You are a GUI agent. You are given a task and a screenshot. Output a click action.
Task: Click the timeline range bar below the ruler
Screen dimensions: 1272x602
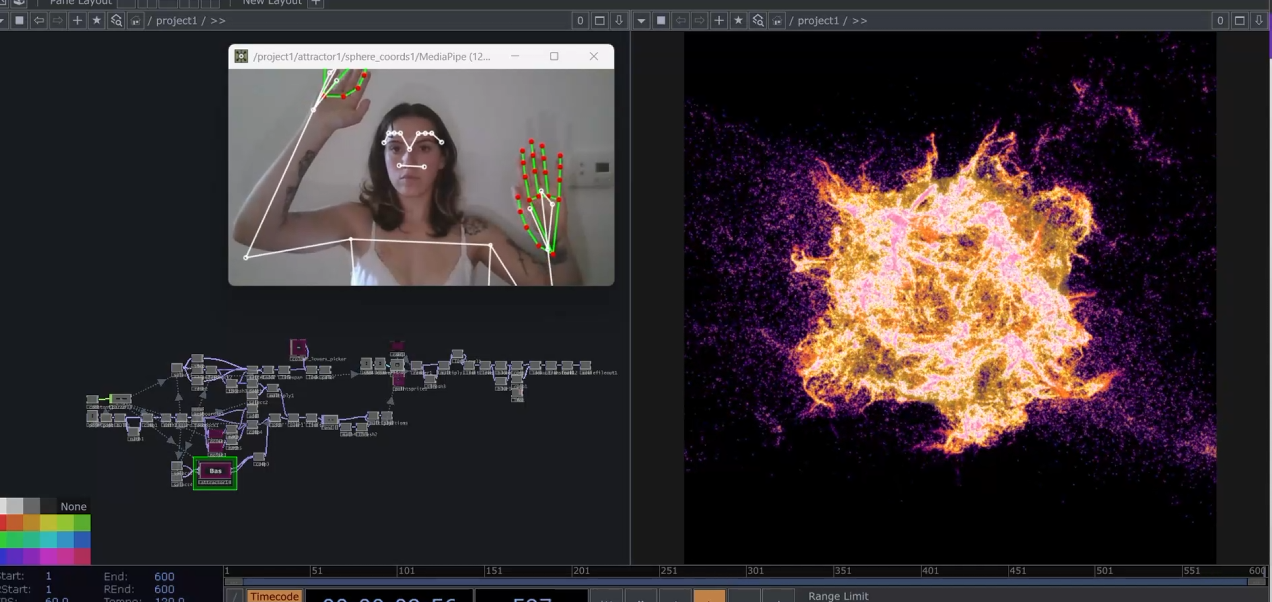(745, 581)
